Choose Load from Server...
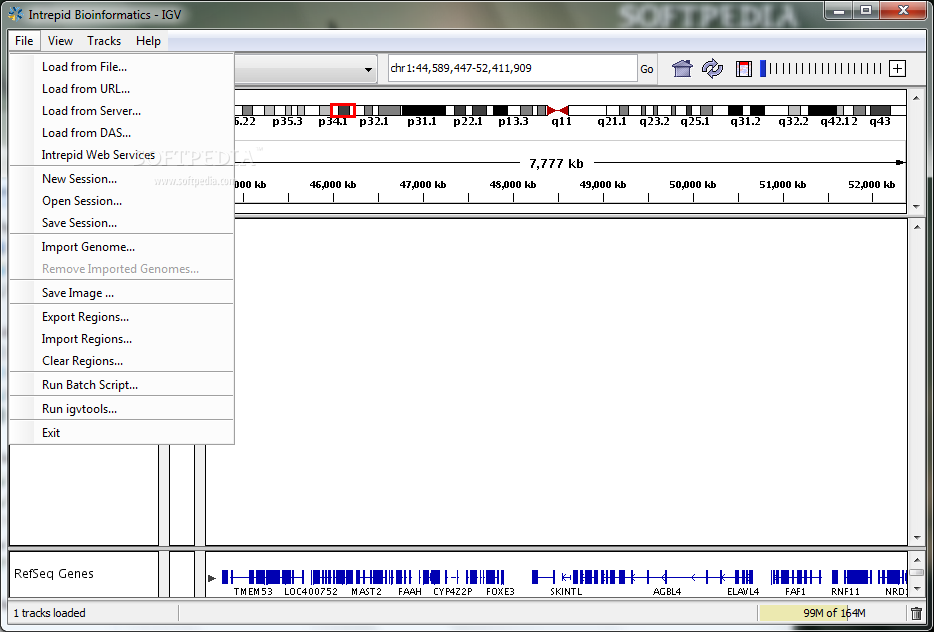This screenshot has height=632, width=934. 122,111
